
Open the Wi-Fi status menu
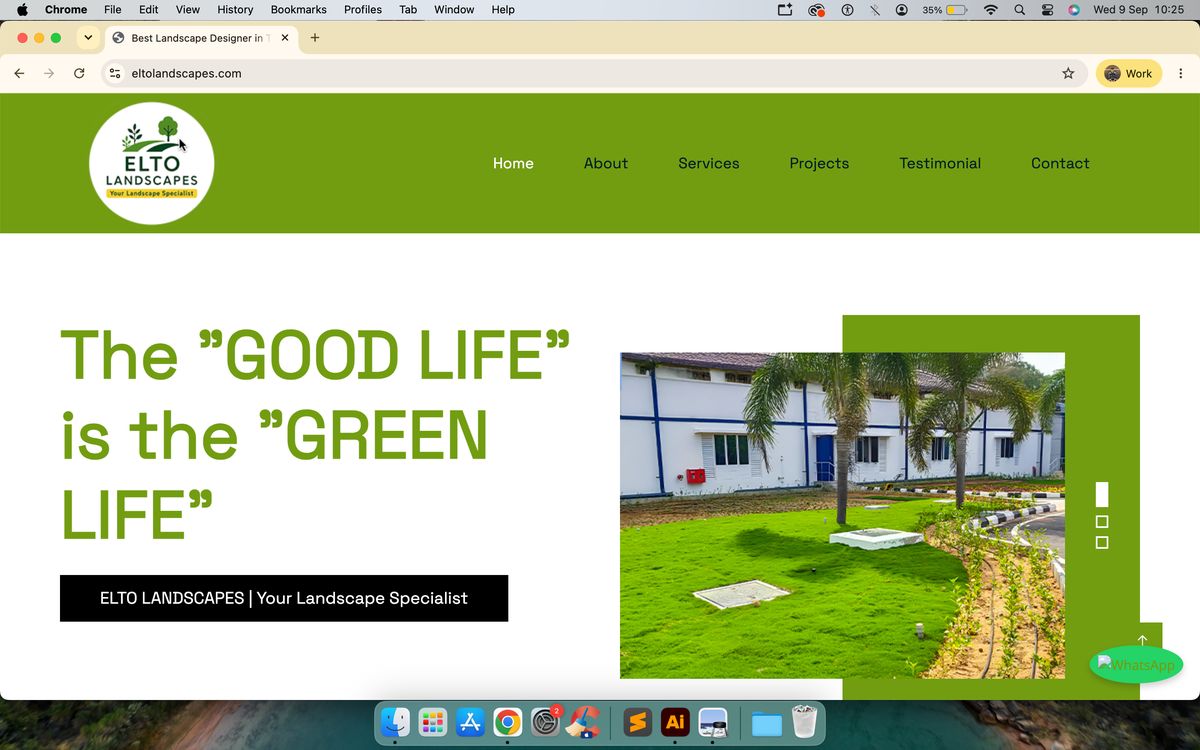991,10
